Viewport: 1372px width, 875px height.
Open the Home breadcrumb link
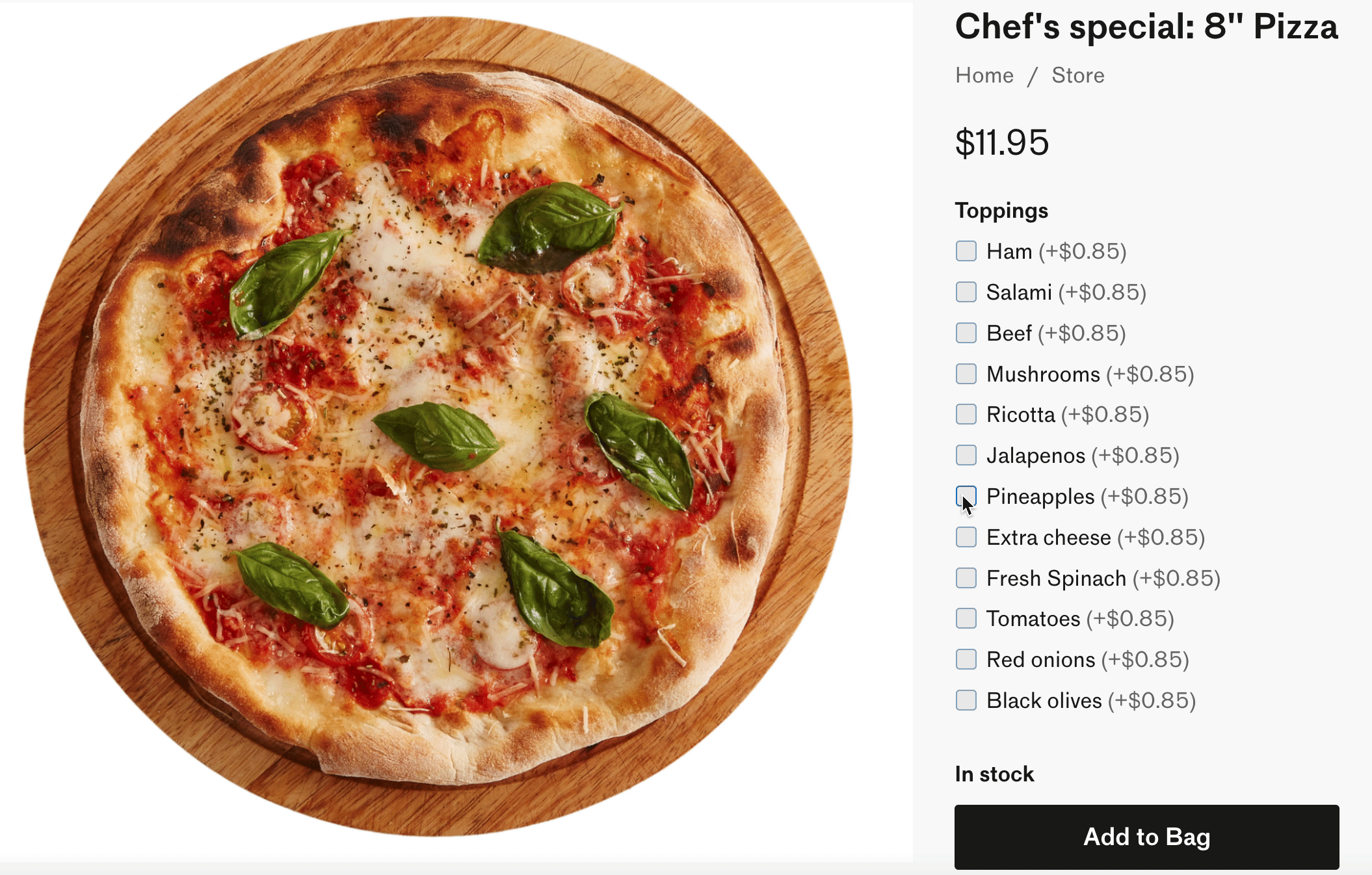[x=984, y=75]
